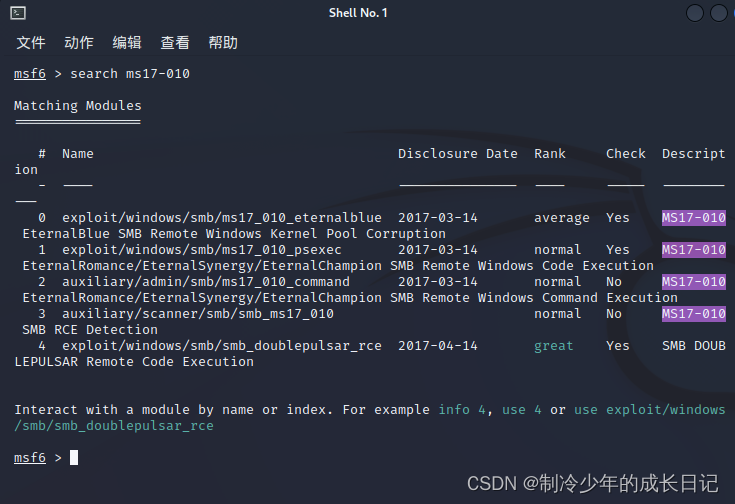Click the 'Name' column header
The image size is (735, 504).
[78, 154]
